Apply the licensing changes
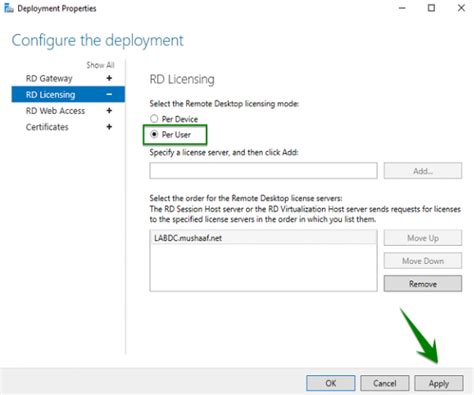This screenshot has height=395, width=474. 439,383
